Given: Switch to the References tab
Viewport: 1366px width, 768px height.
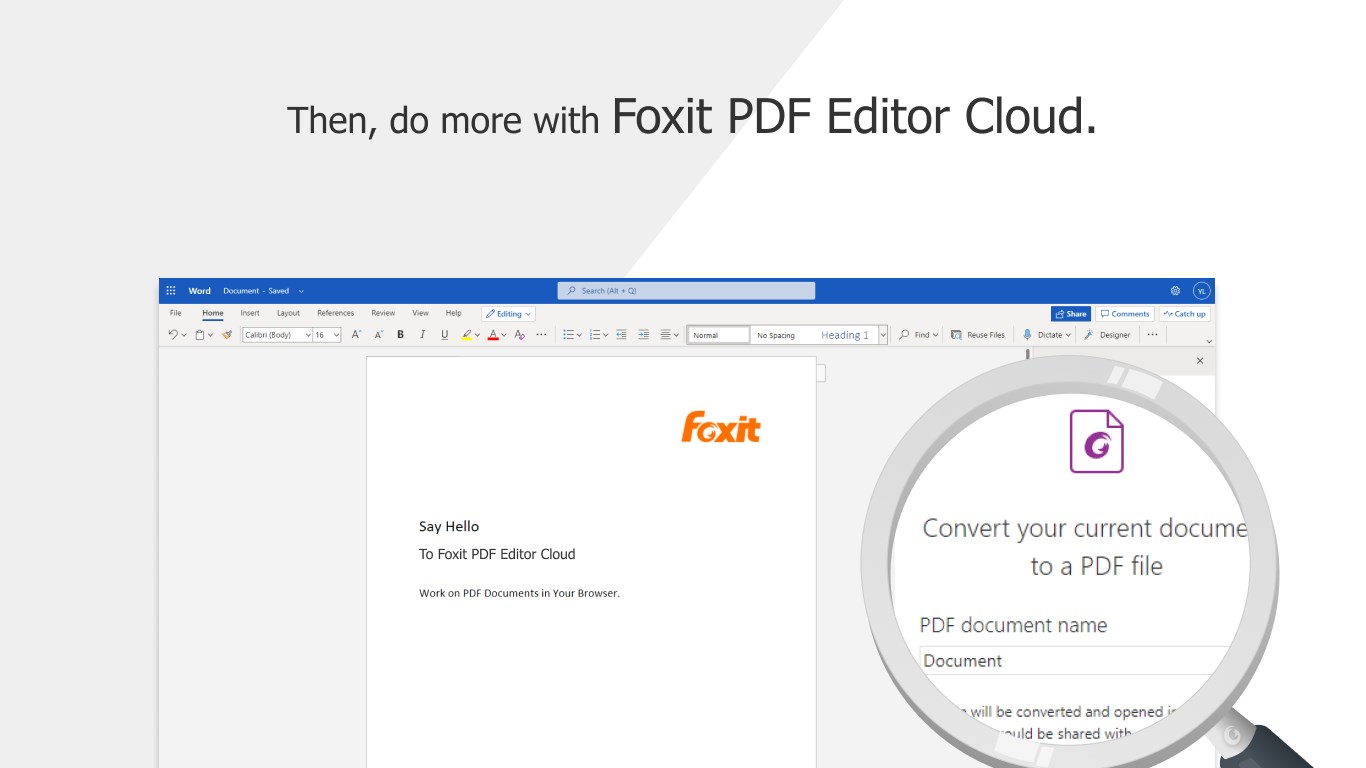Looking at the screenshot, I should (x=335, y=313).
